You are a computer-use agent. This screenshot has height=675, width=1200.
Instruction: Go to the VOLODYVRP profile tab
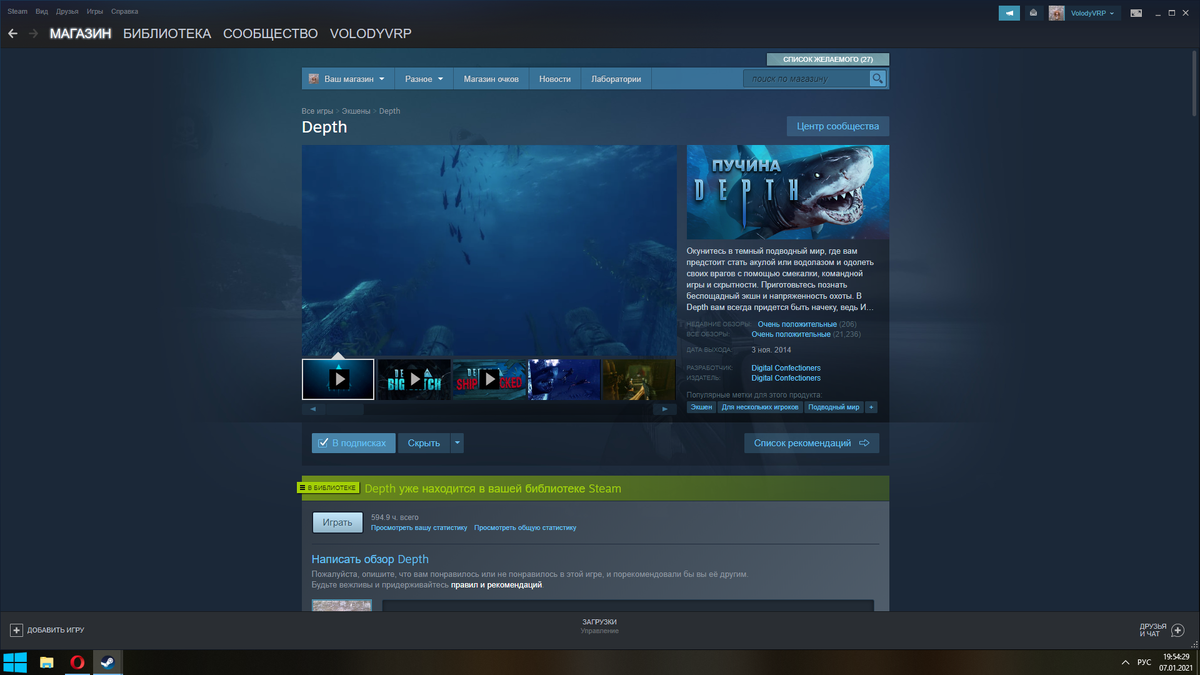370,33
